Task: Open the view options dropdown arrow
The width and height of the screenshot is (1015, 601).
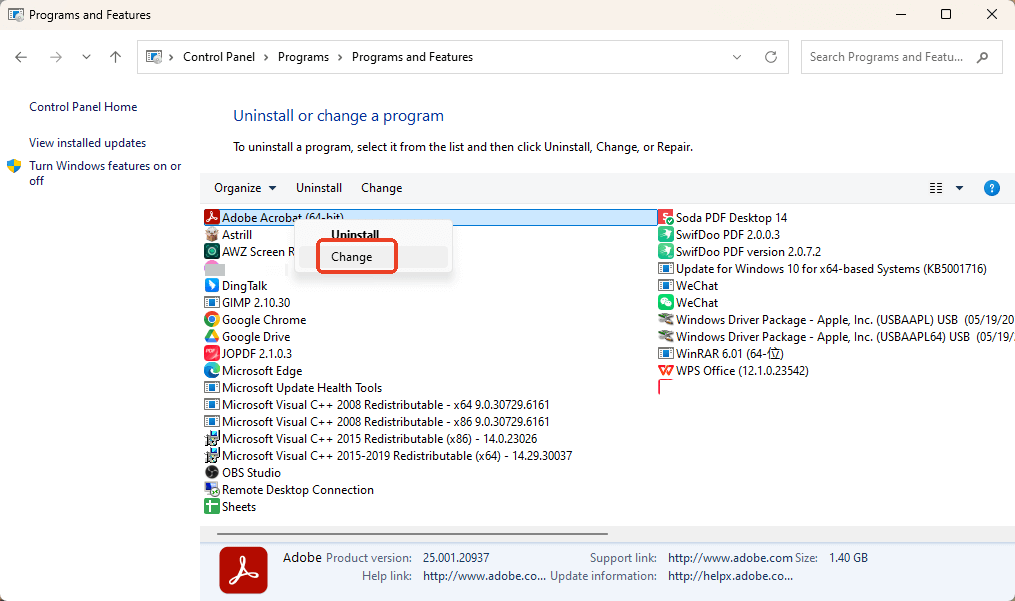Action: point(958,187)
